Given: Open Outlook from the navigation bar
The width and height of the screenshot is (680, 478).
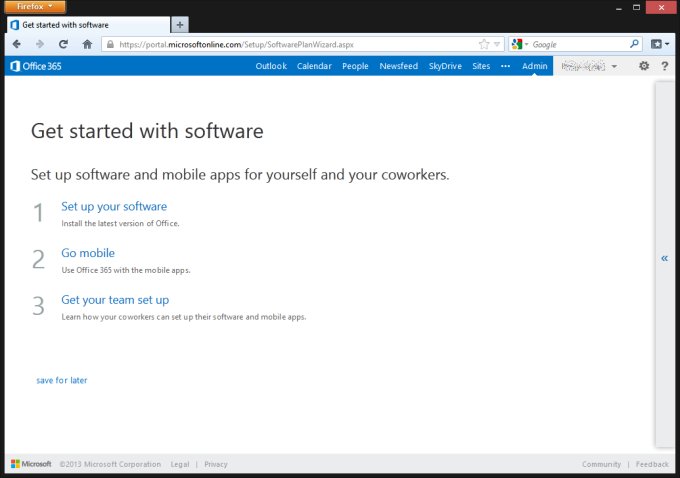Looking at the screenshot, I should click(271, 66).
